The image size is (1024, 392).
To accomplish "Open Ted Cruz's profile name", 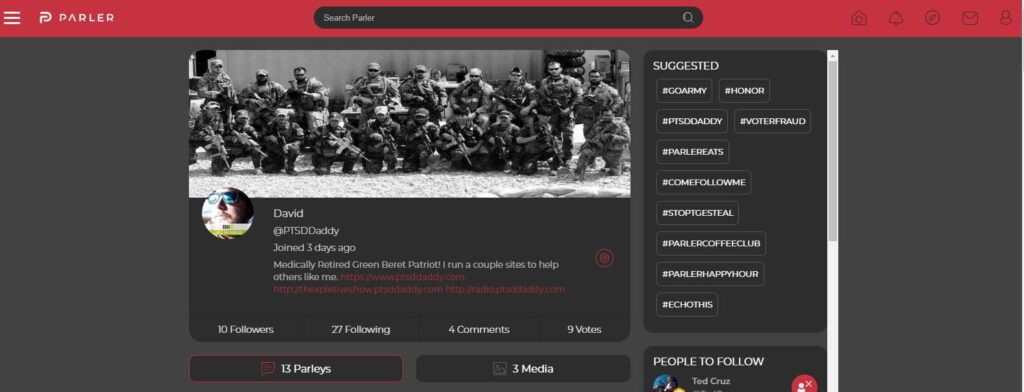I will click(711, 381).
